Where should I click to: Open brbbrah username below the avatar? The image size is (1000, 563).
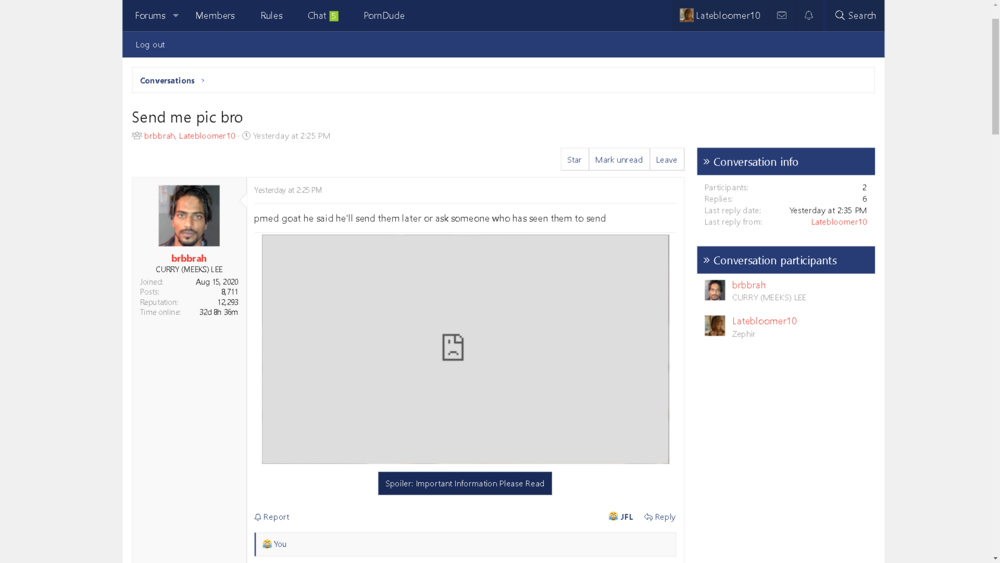189,258
